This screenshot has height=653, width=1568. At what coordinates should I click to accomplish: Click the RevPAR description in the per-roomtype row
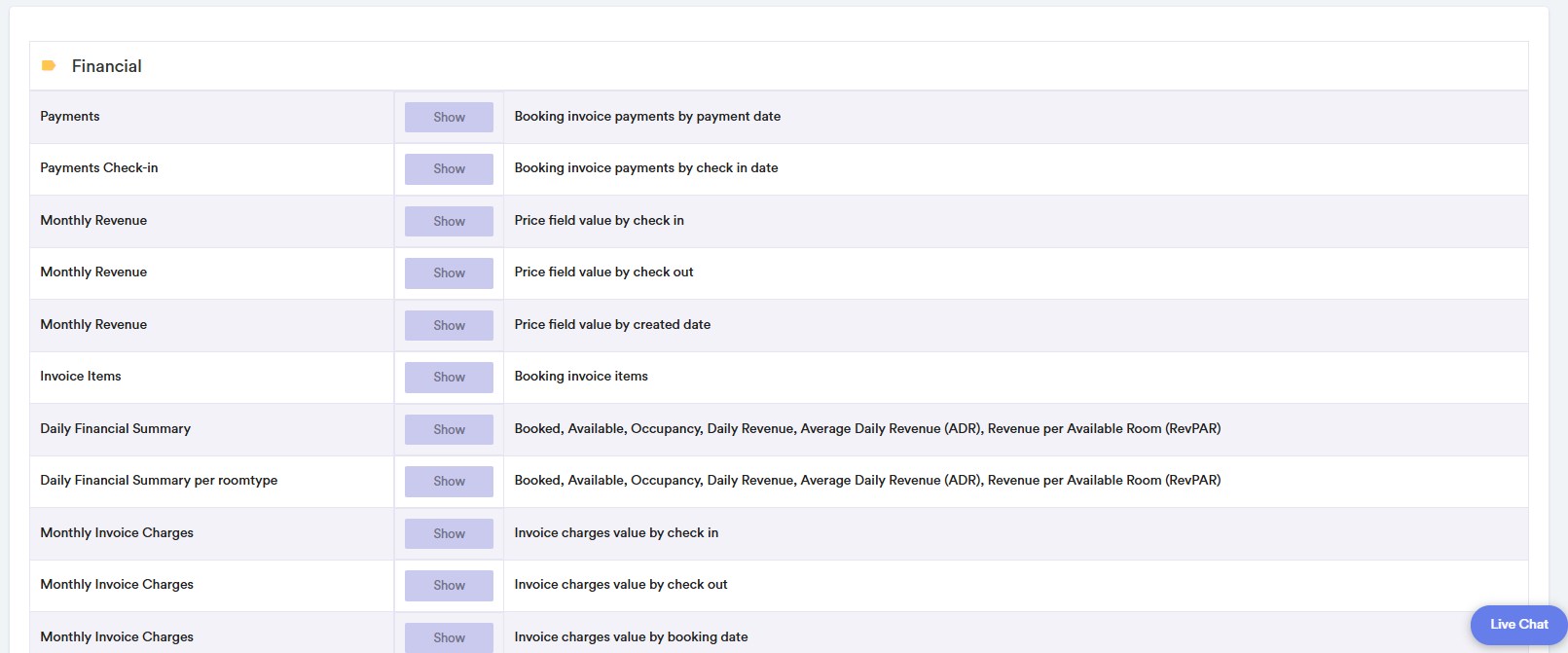point(867,480)
